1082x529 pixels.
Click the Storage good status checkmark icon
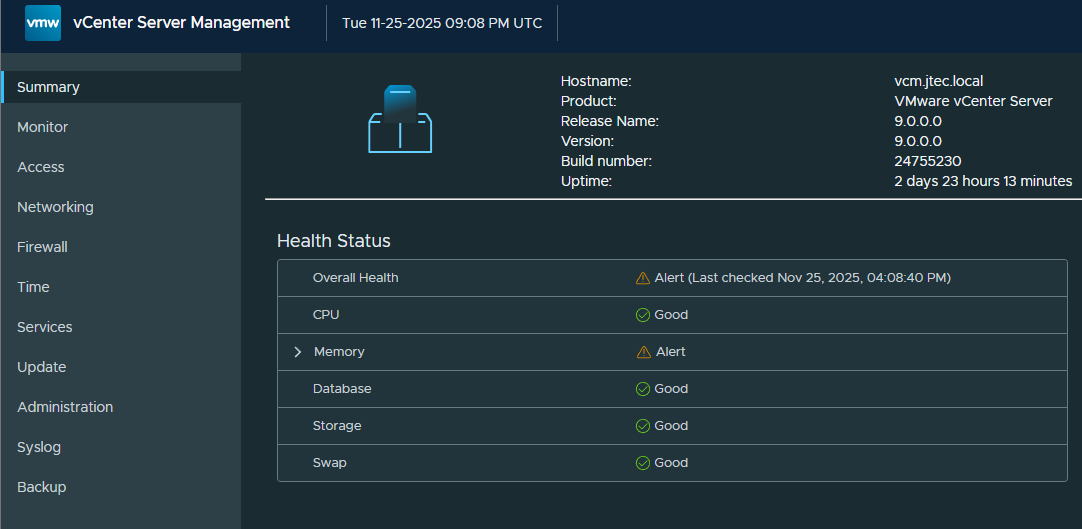click(x=642, y=426)
